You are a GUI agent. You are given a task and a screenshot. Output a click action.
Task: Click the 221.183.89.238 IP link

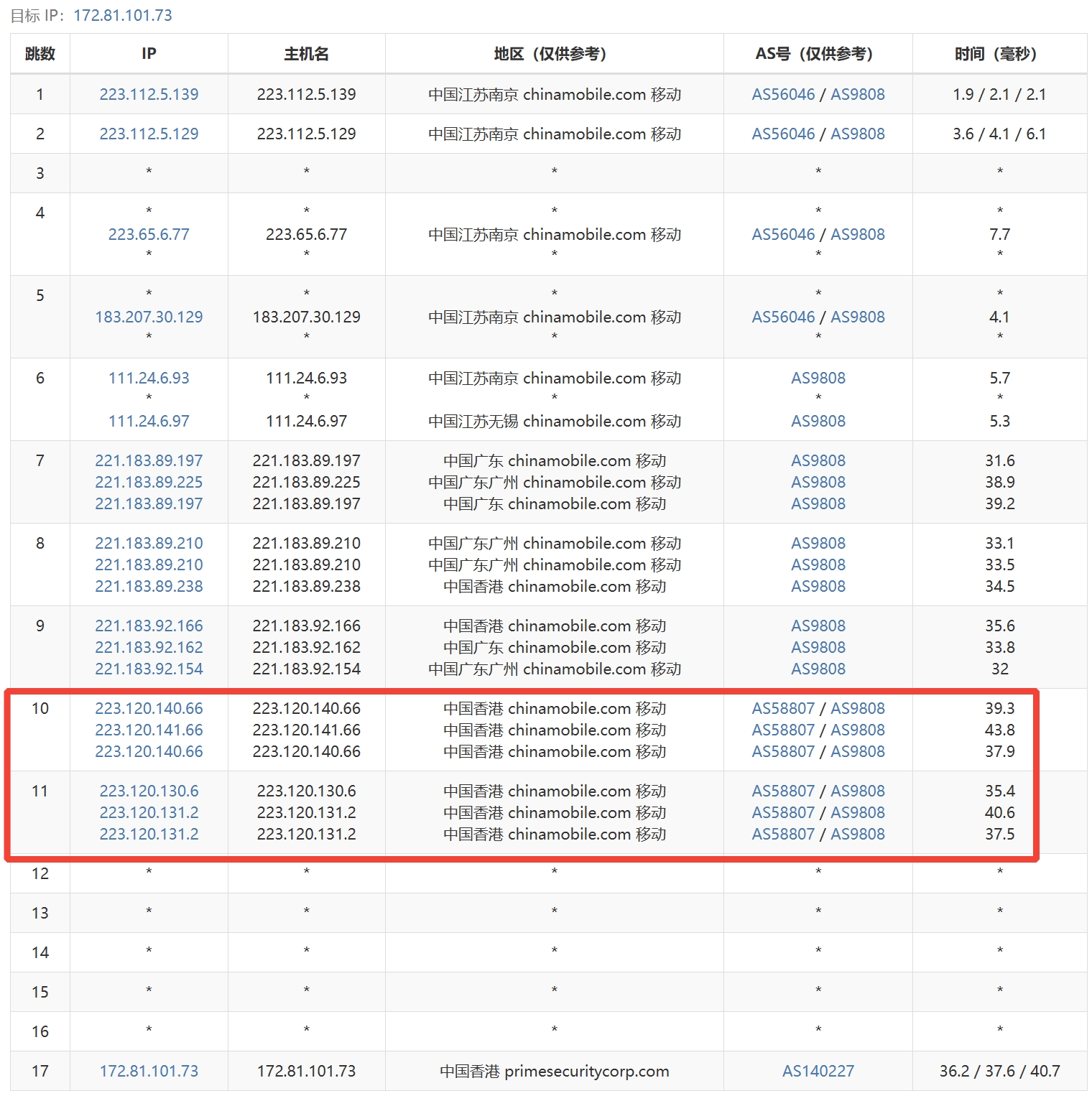(x=149, y=586)
